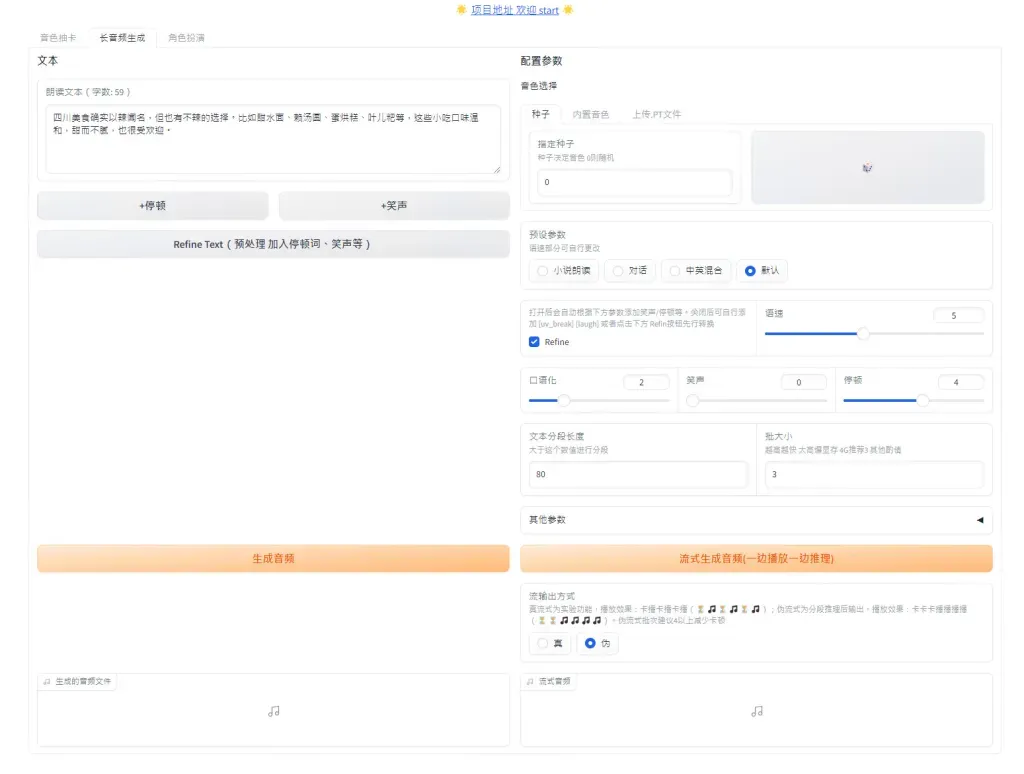Click the 流式生成音频 streaming button
Viewport: 1024px width, 774px height.
pos(756,558)
